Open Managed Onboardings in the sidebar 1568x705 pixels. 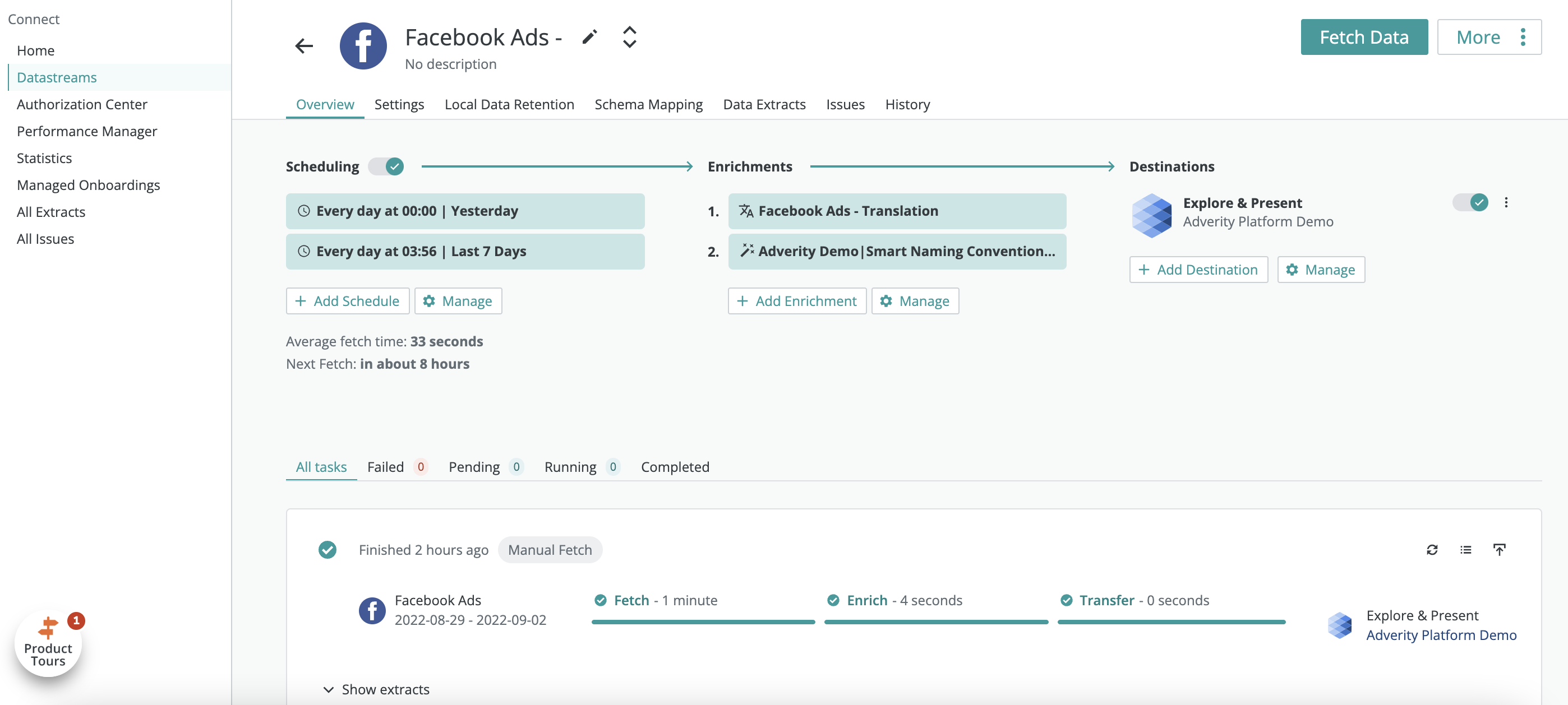click(x=88, y=185)
